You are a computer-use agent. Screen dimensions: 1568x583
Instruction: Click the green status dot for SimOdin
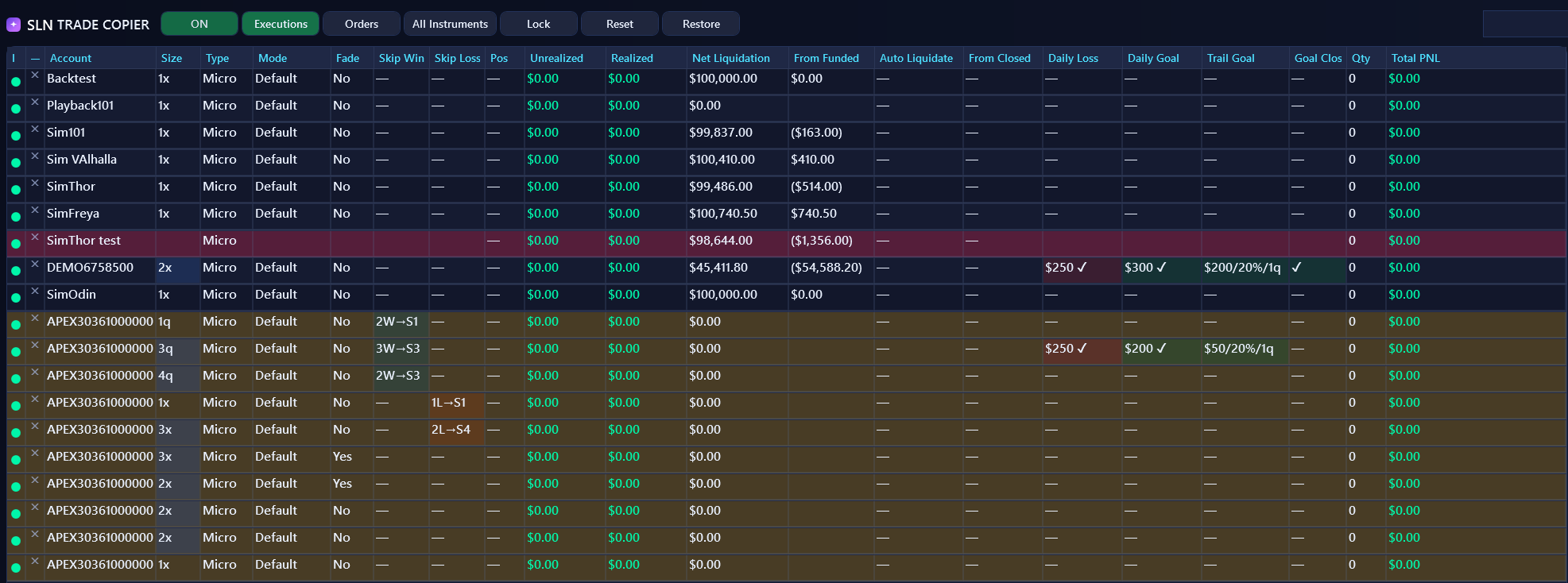(x=16, y=298)
